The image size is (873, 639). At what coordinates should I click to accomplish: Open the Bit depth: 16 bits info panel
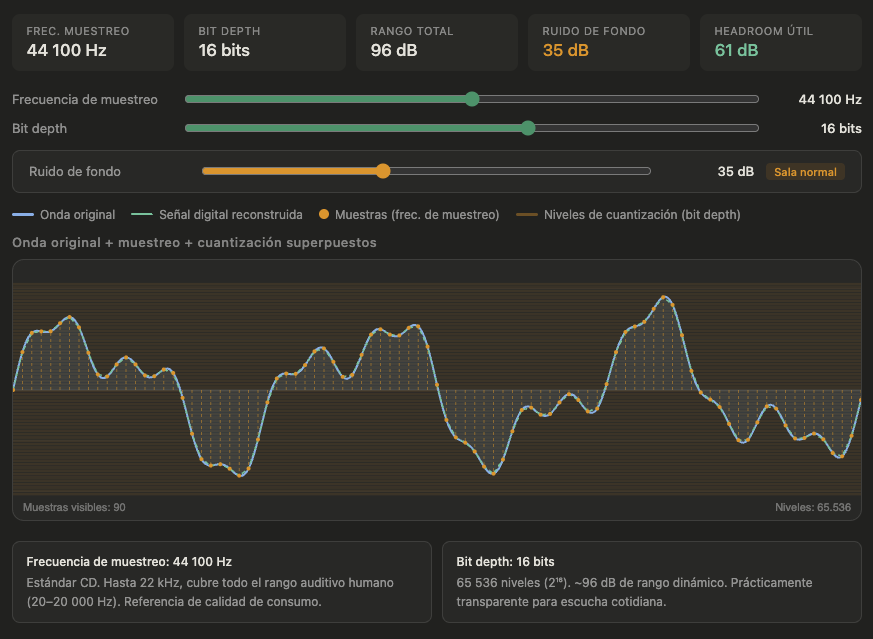651,582
